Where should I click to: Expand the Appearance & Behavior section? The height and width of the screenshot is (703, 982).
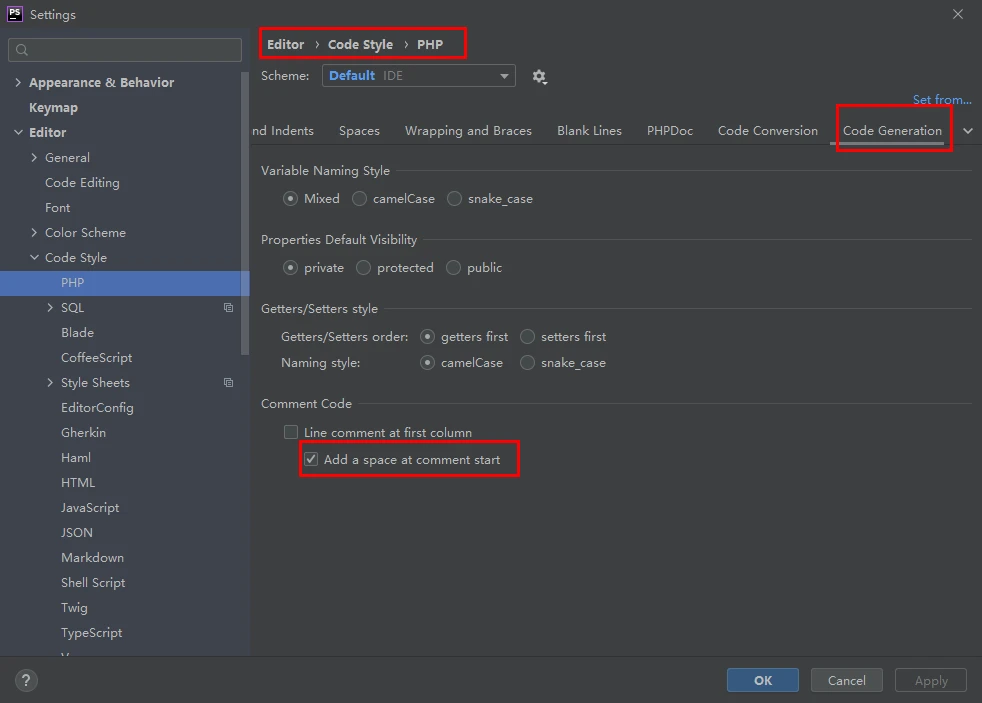coord(18,83)
